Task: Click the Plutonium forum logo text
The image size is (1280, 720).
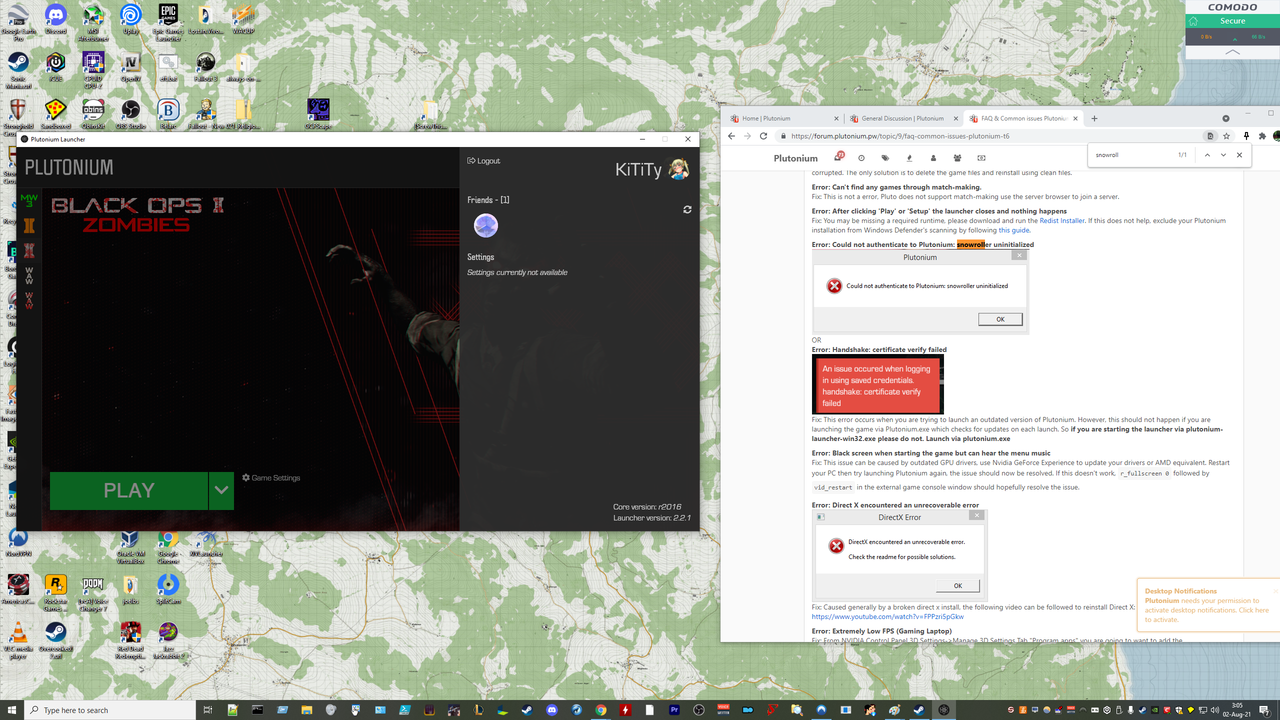Action: 796,158
